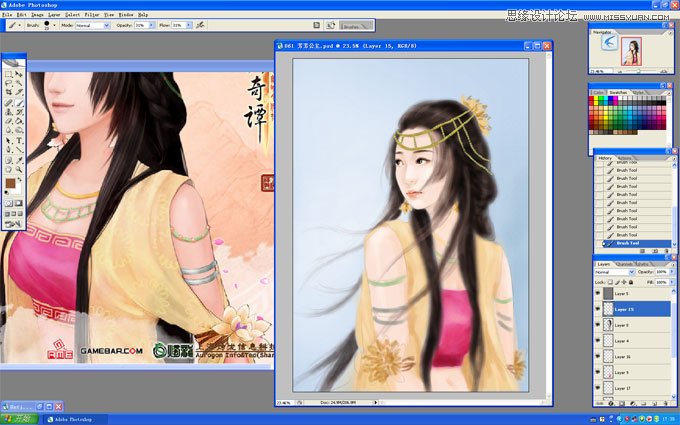The image size is (680, 425).
Task: Select the Path Selection tool
Action: 8,141
